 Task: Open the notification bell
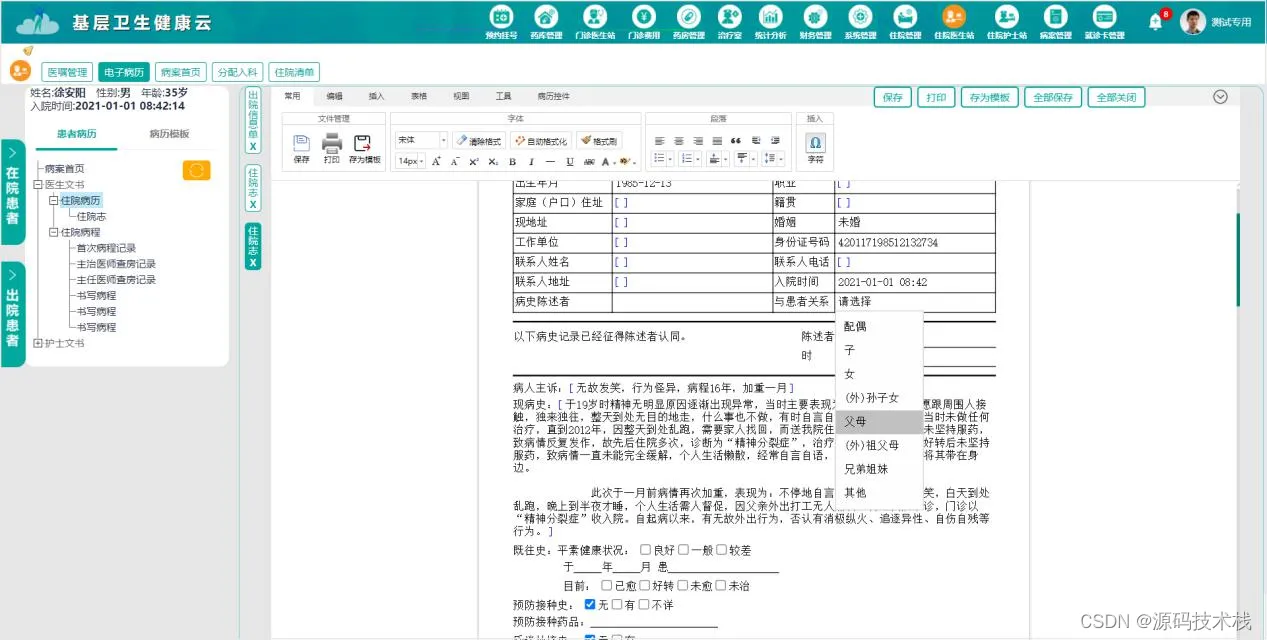[x=1156, y=22]
